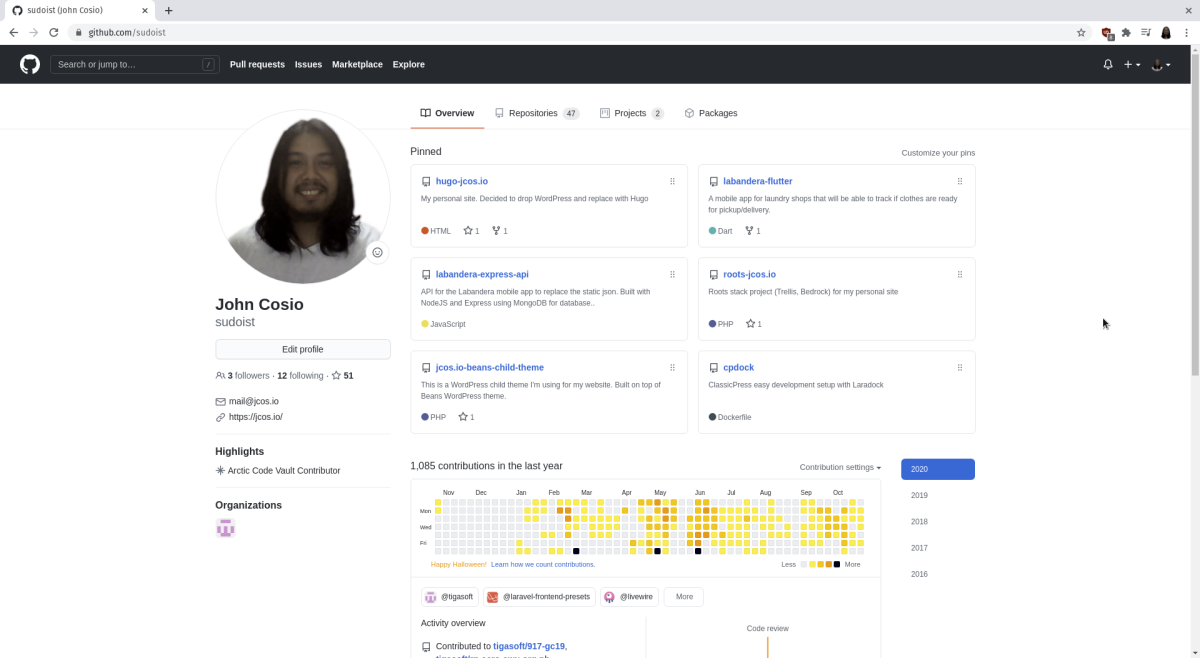Click the mail icon next to mail@jcos.io
This screenshot has height=658, width=1200.
219,401
